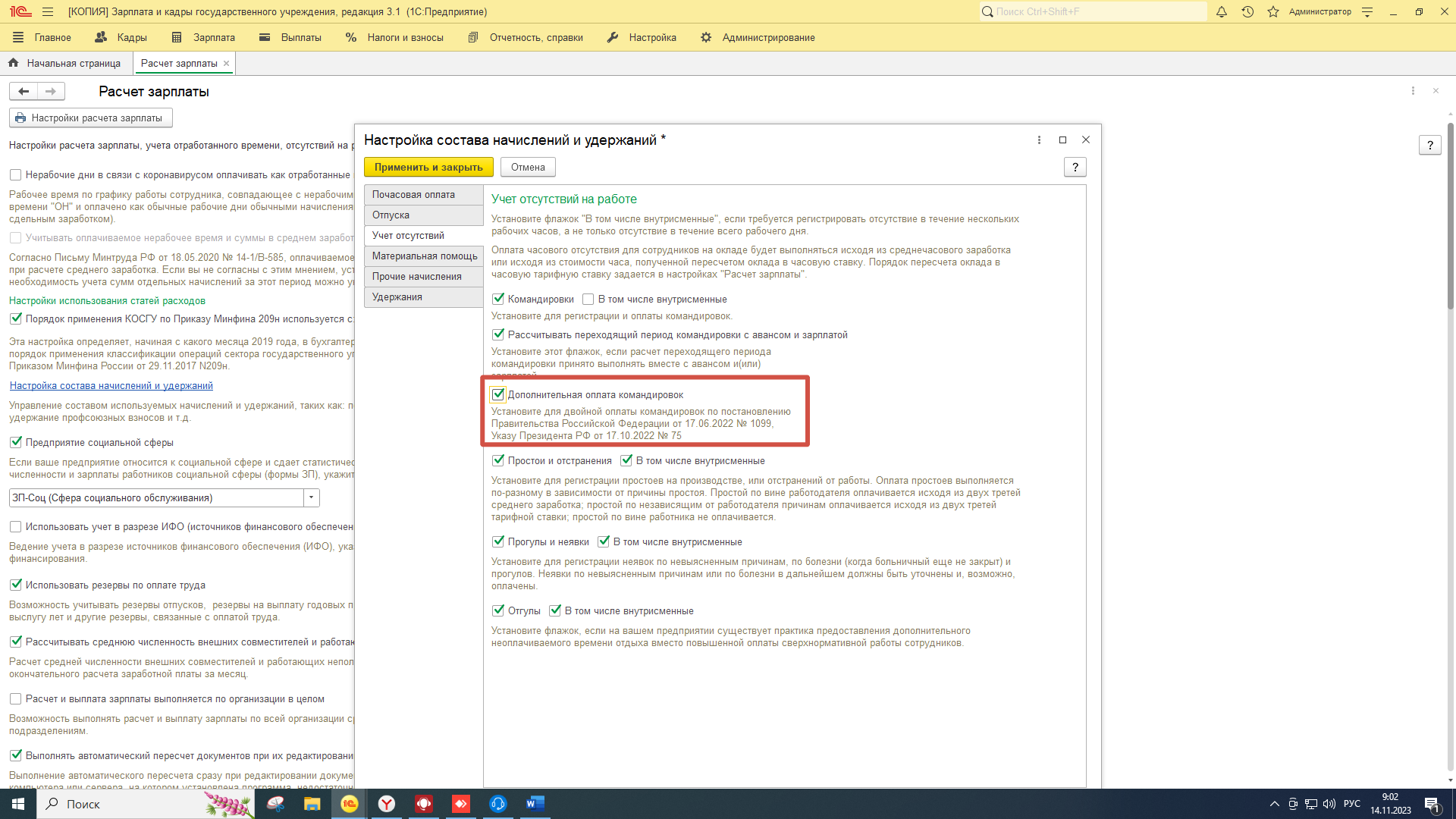This screenshot has width=1456, height=819.
Task: Open the Главное menu
Action: [x=42, y=37]
